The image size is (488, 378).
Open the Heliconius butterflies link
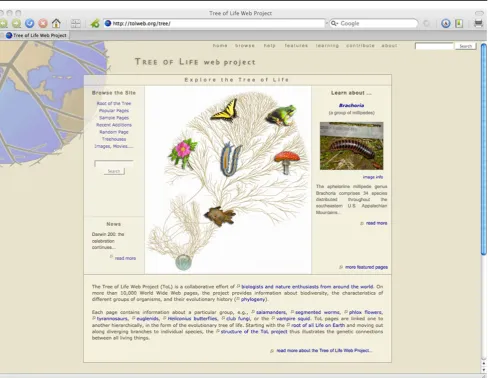tap(192, 319)
